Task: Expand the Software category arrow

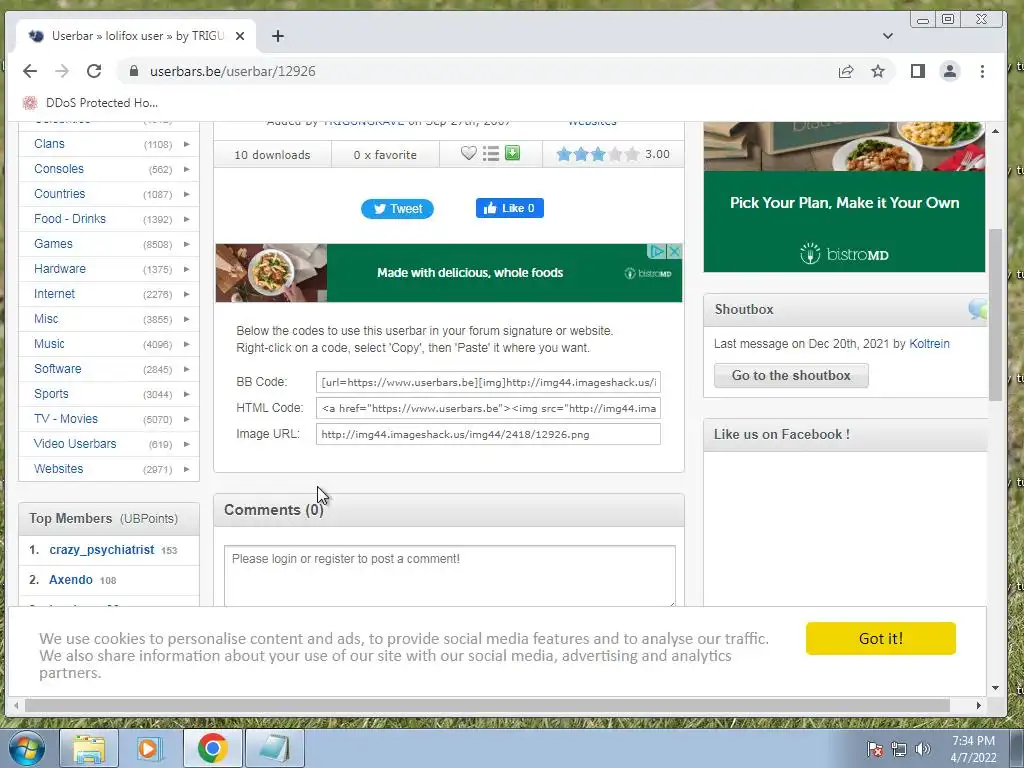Action: coord(186,369)
